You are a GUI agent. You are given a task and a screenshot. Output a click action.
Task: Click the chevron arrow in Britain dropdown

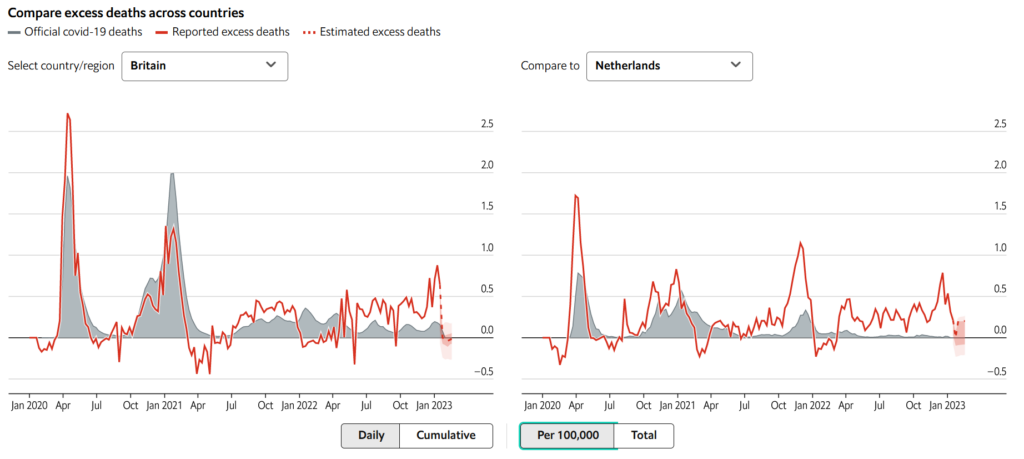pos(270,65)
